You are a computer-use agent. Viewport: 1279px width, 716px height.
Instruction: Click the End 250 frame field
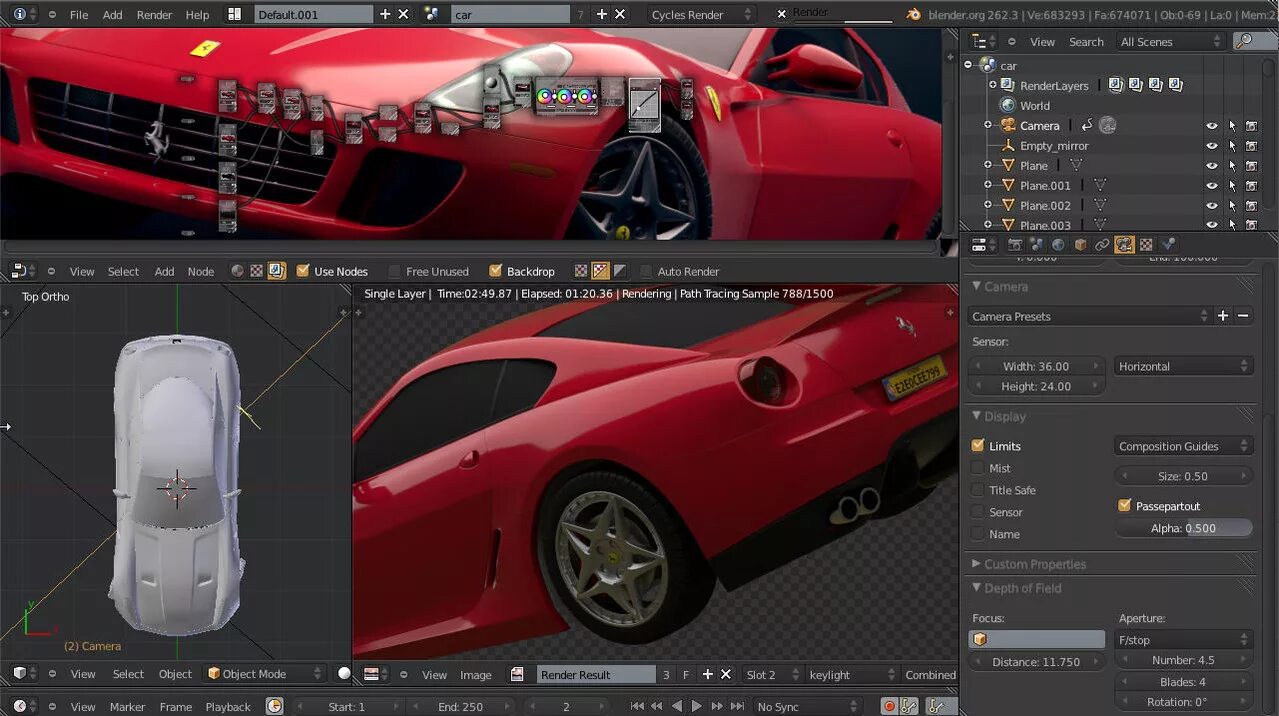(462, 706)
